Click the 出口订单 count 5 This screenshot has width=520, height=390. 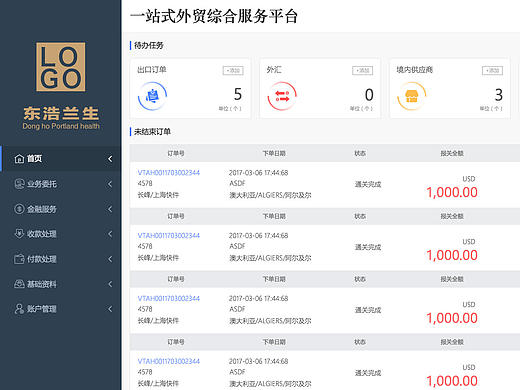(x=238, y=94)
